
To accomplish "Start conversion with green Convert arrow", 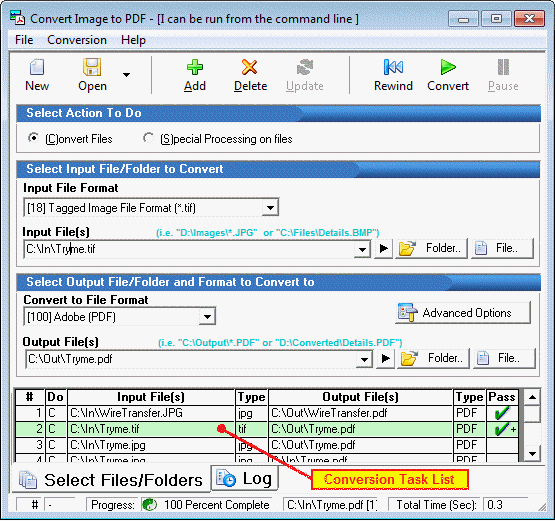I will pos(448,75).
